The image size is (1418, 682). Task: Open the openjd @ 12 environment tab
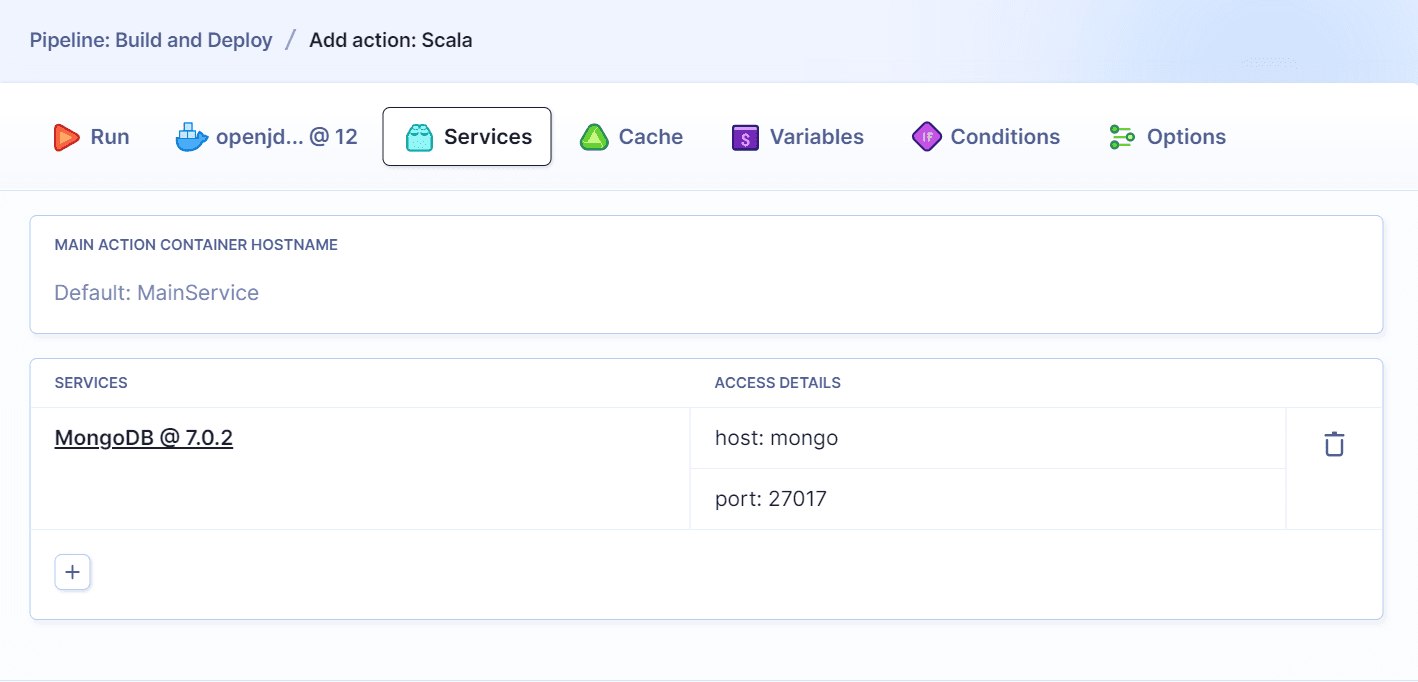[266, 136]
